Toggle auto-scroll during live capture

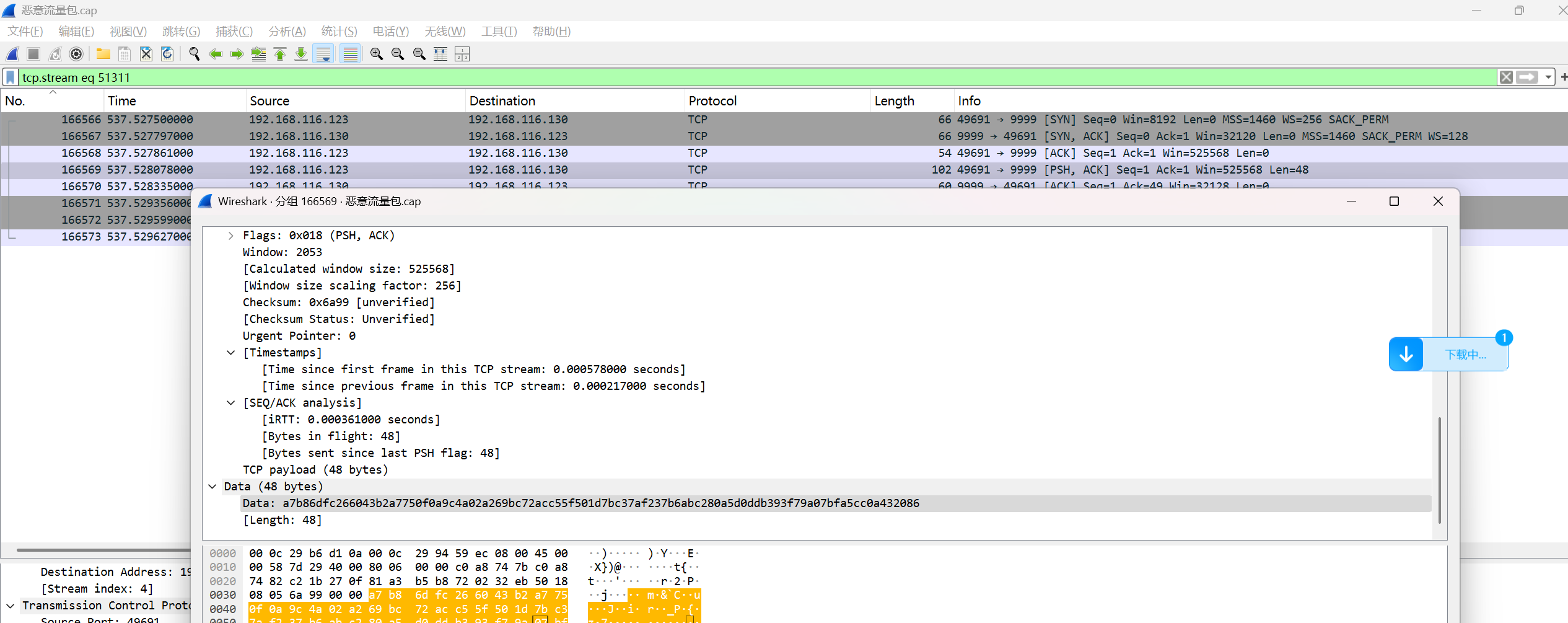click(x=323, y=54)
